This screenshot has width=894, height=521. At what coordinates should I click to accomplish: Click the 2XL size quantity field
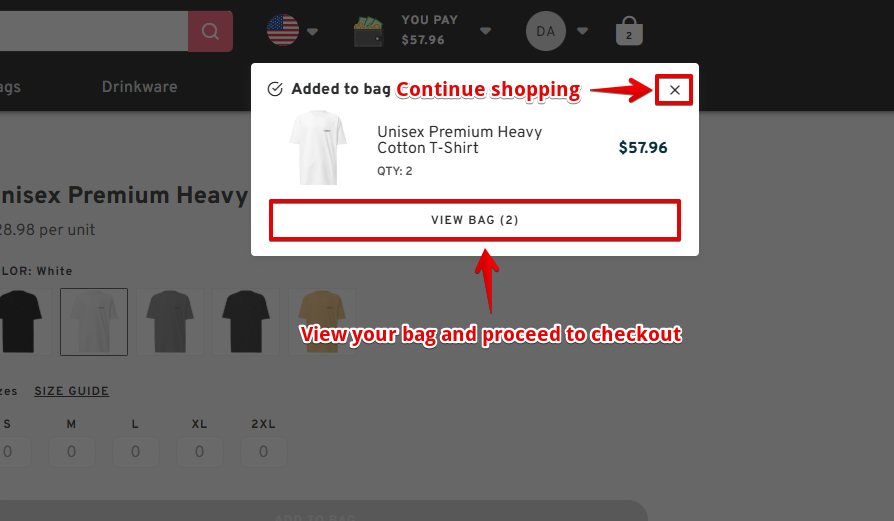pos(263,452)
